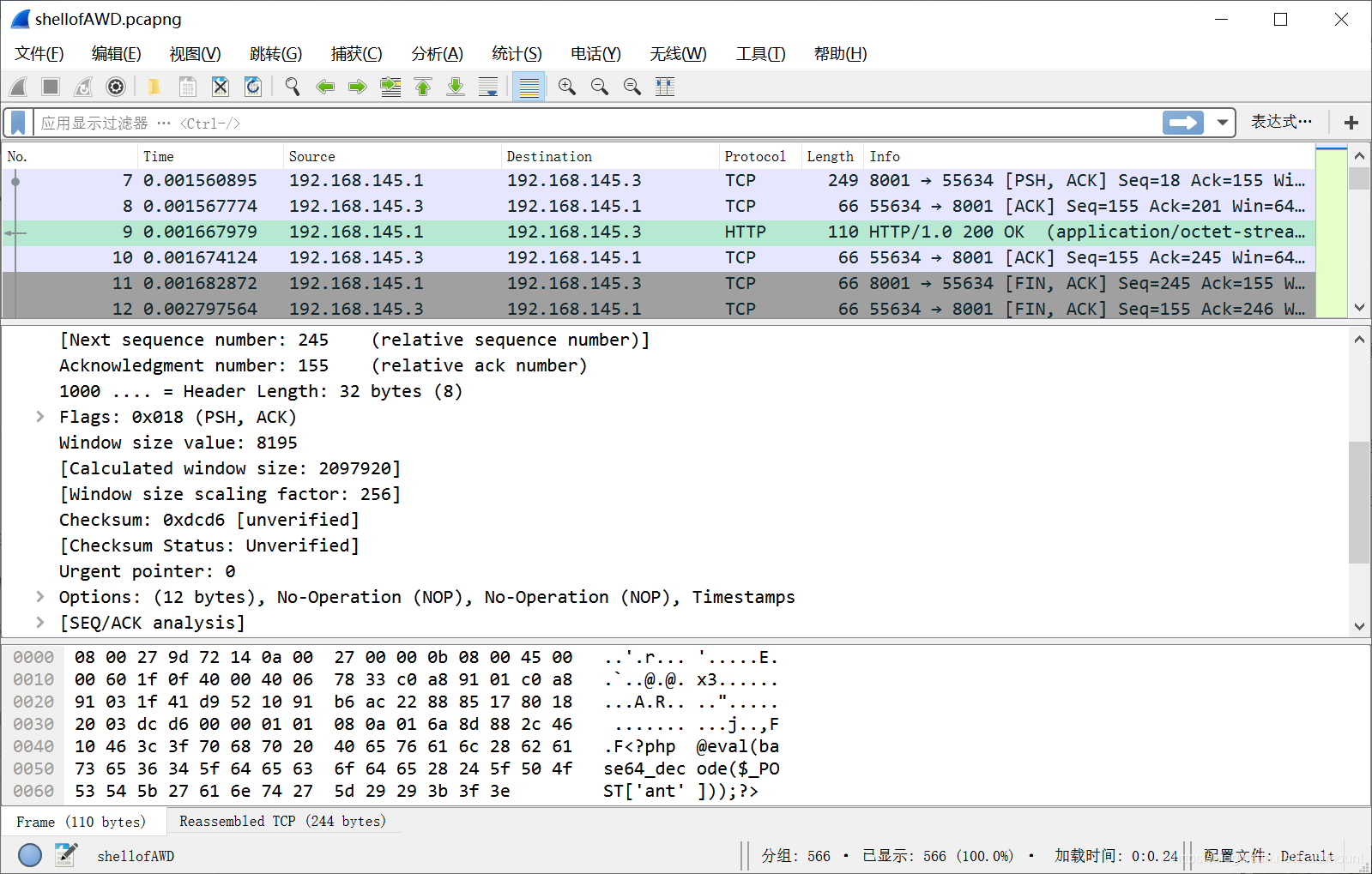This screenshot has height=874, width=1372.
Task: Start capturing packets with the shark fin icon
Action: click(x=18, y=87)
